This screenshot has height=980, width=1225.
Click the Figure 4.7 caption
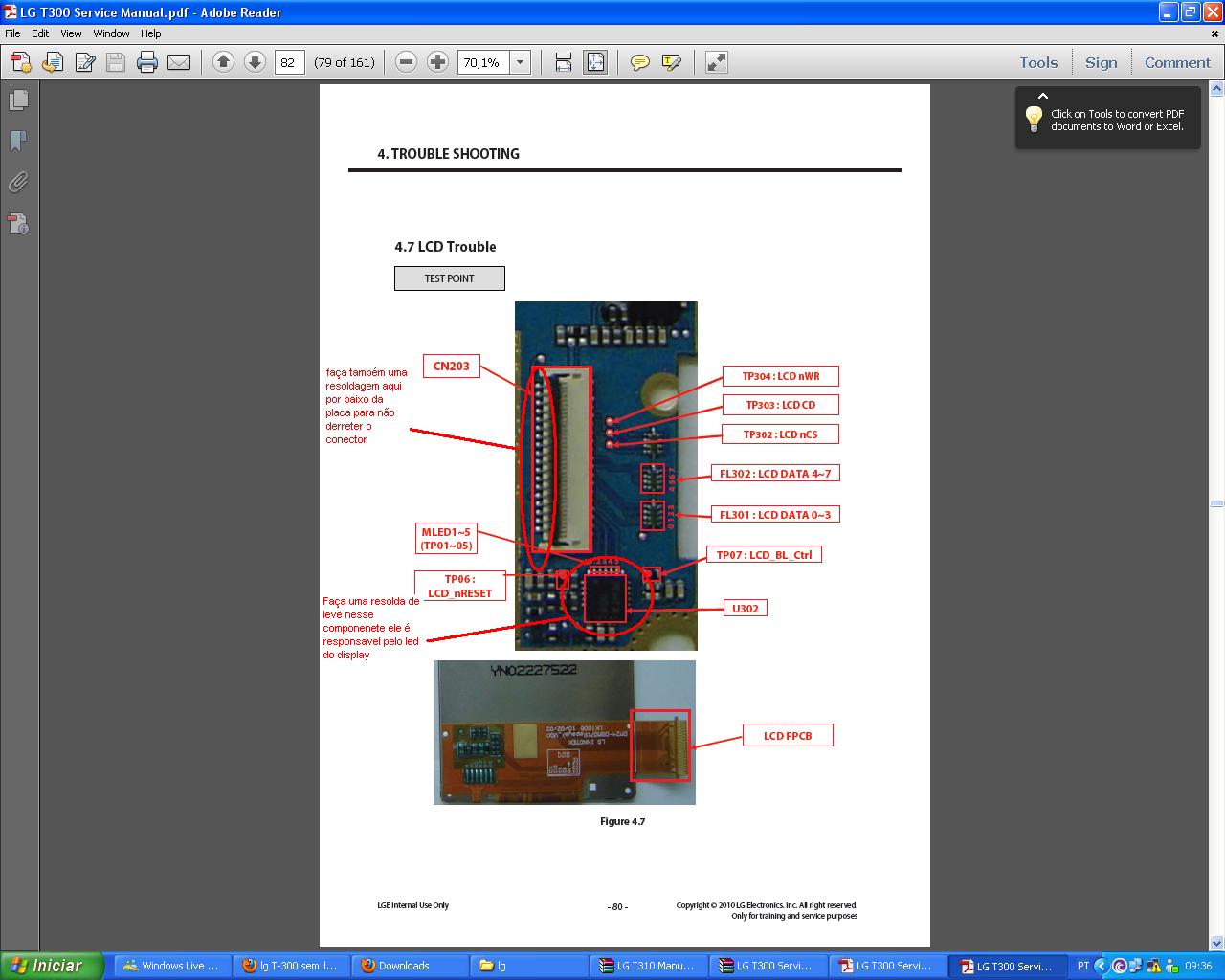click(x=622, y=821)
